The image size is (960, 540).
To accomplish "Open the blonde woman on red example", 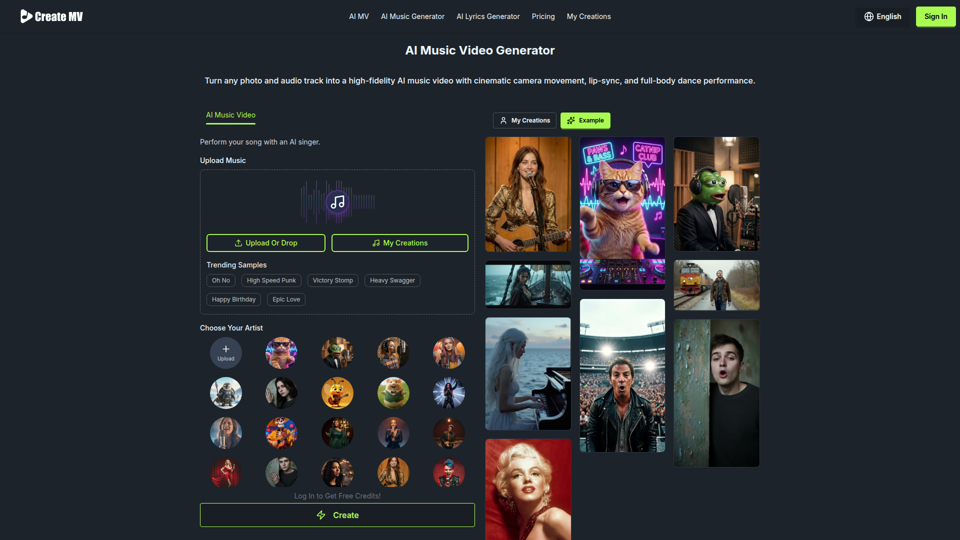I will pos(528,489).
